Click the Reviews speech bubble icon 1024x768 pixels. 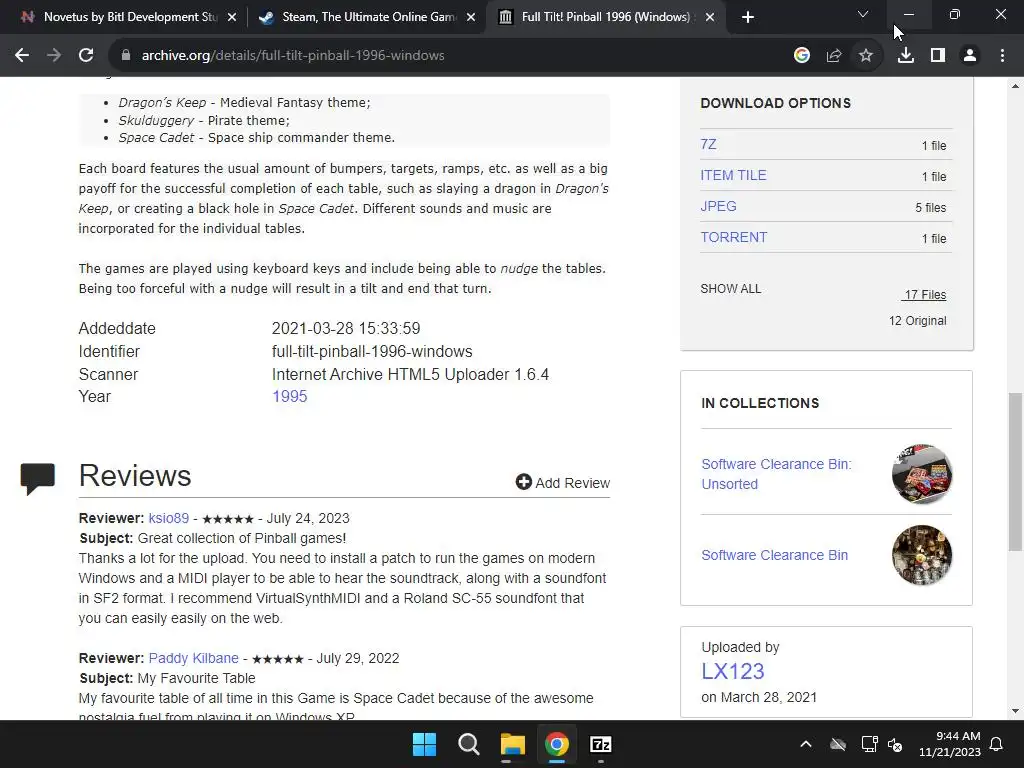coord(37,479)
